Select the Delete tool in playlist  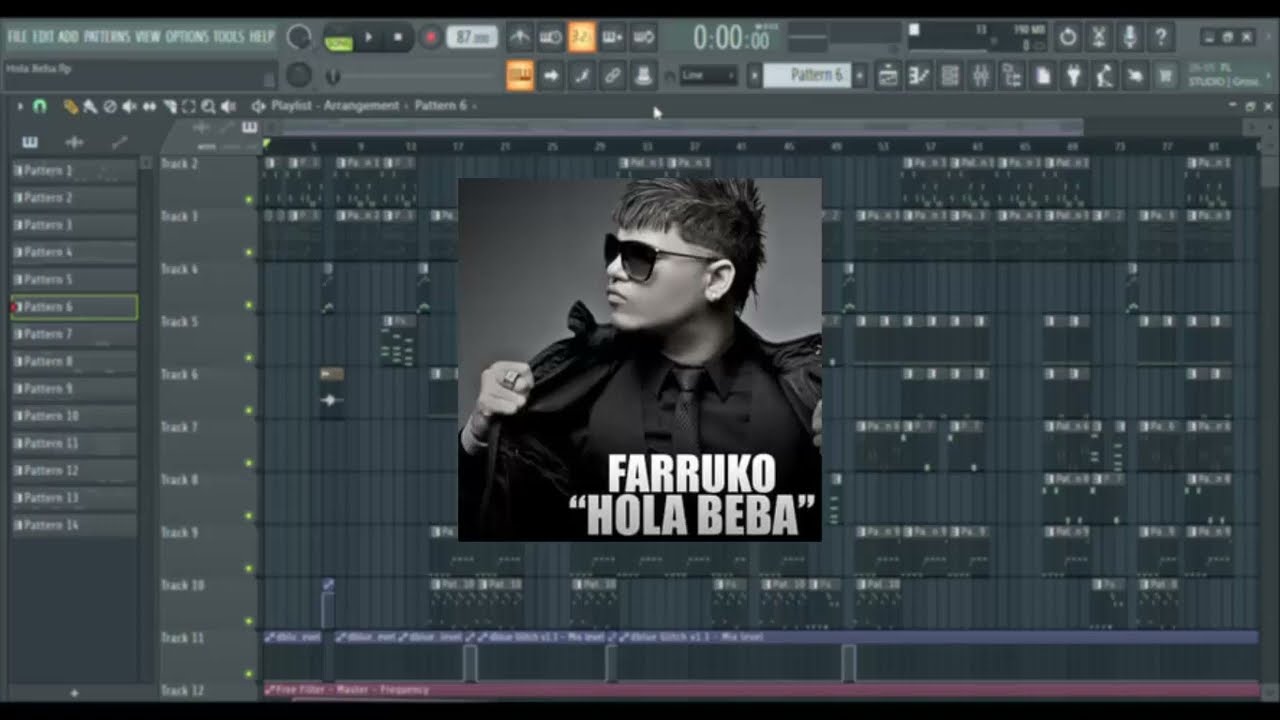coord(110,106)
